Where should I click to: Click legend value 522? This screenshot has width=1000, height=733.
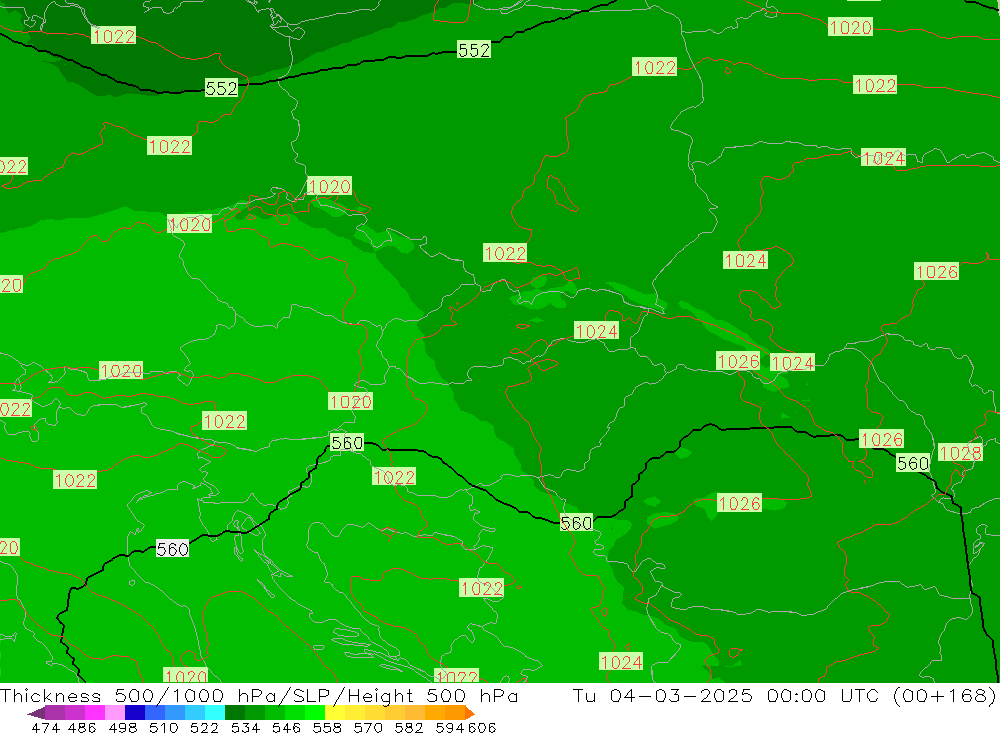204,727
